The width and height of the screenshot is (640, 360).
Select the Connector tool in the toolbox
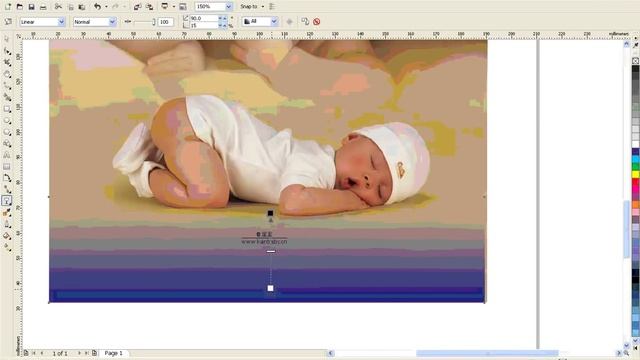7,189
